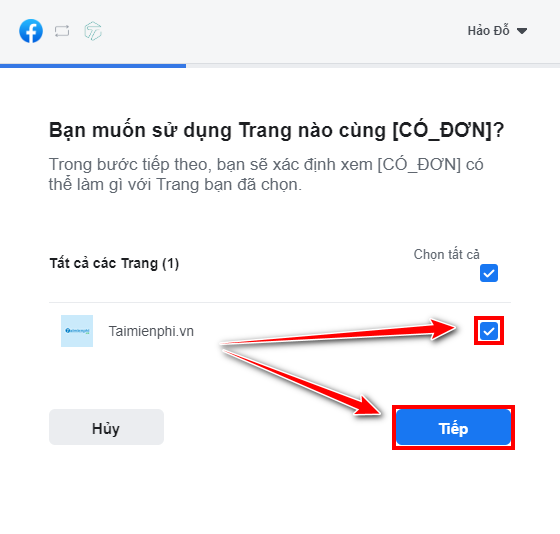
Task: Click the Facebook logo icon
Action: (31, 31)
